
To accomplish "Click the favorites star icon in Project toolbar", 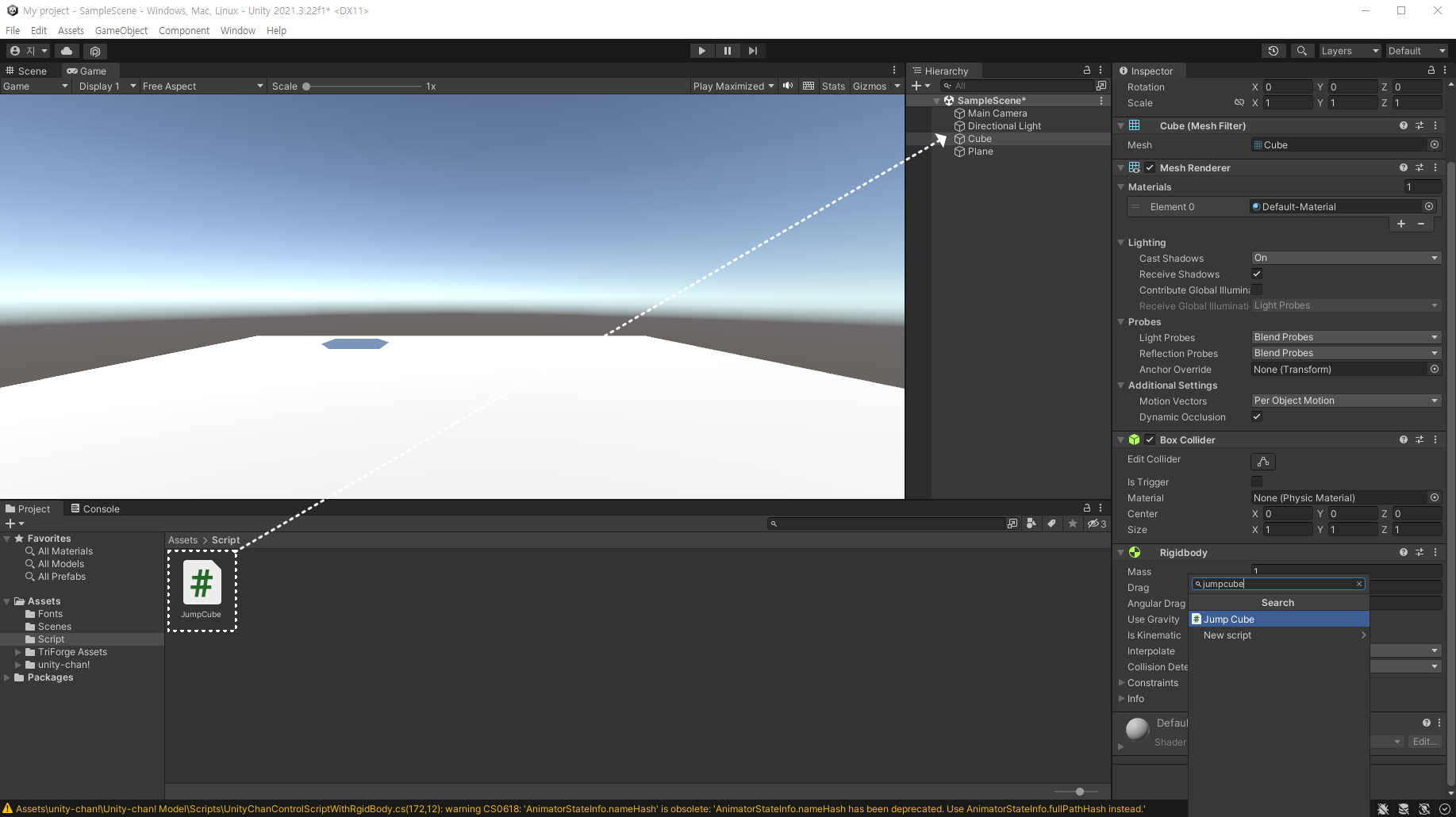I will tap(1073, 524).
